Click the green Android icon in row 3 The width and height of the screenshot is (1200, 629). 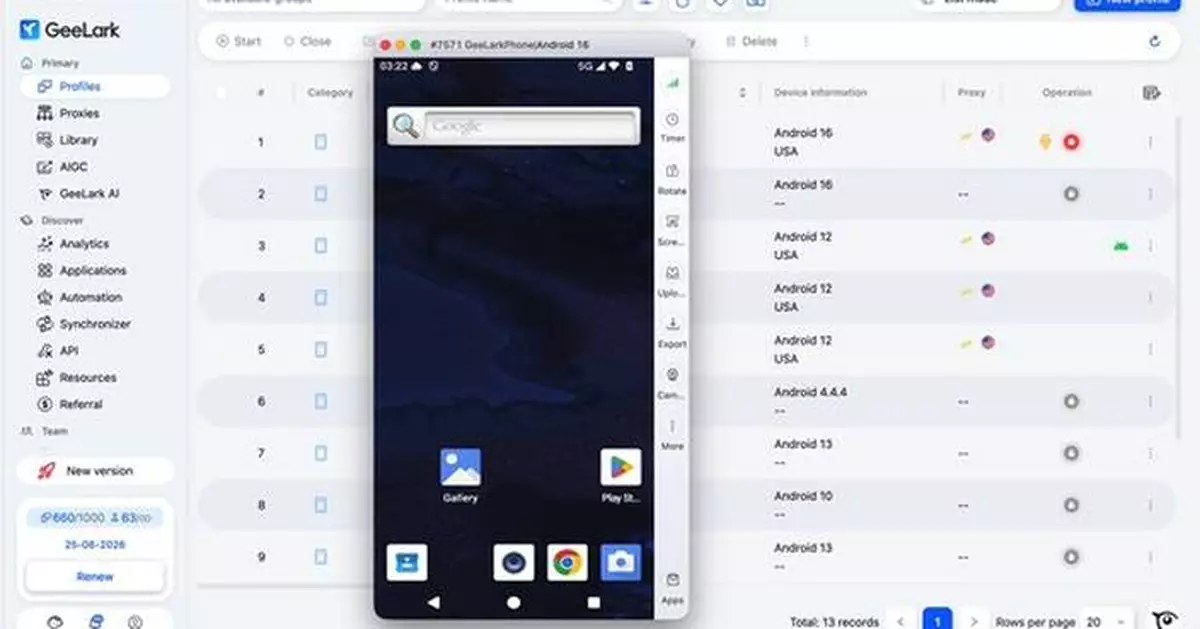point(1121,245)
